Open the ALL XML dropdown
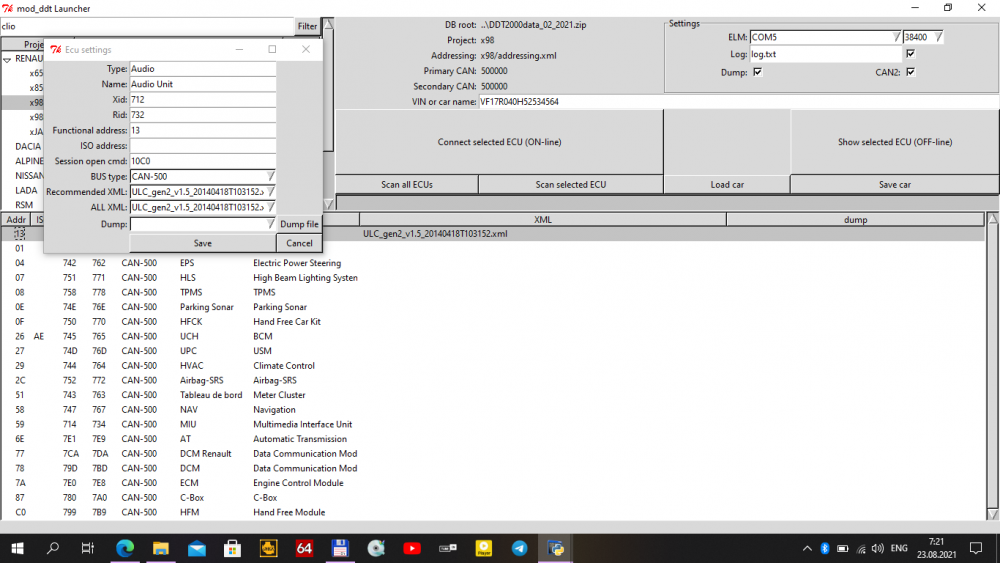 270,207
